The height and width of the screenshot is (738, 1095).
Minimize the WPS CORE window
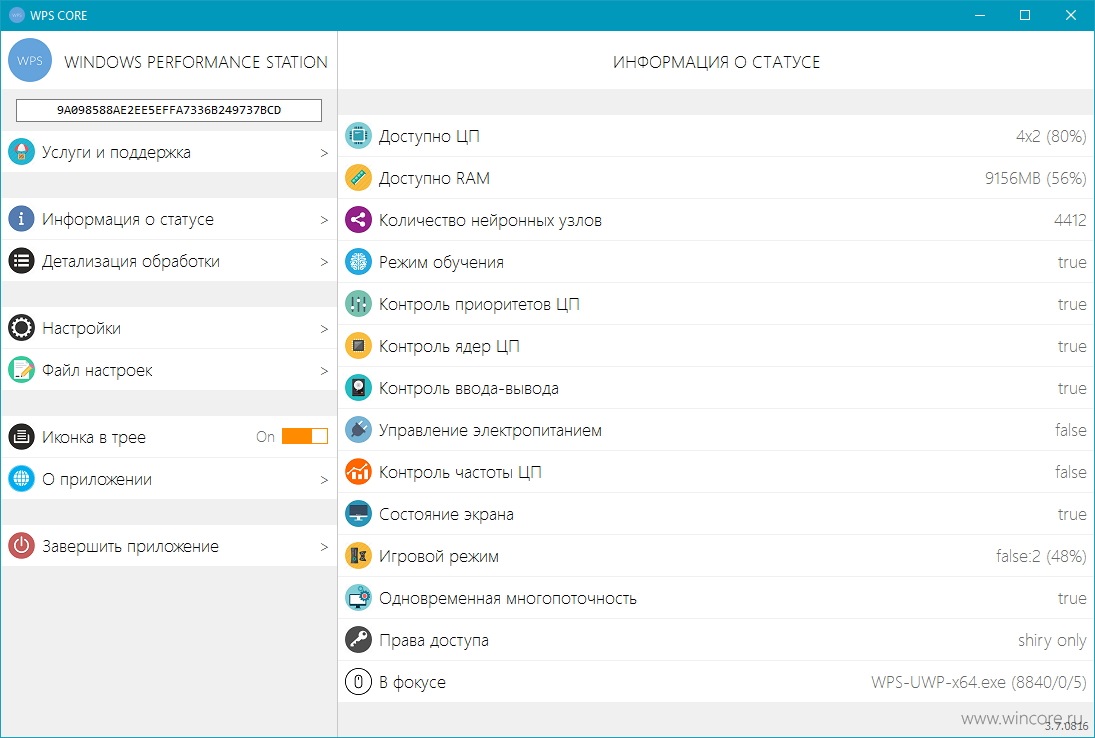click(980, 15)
